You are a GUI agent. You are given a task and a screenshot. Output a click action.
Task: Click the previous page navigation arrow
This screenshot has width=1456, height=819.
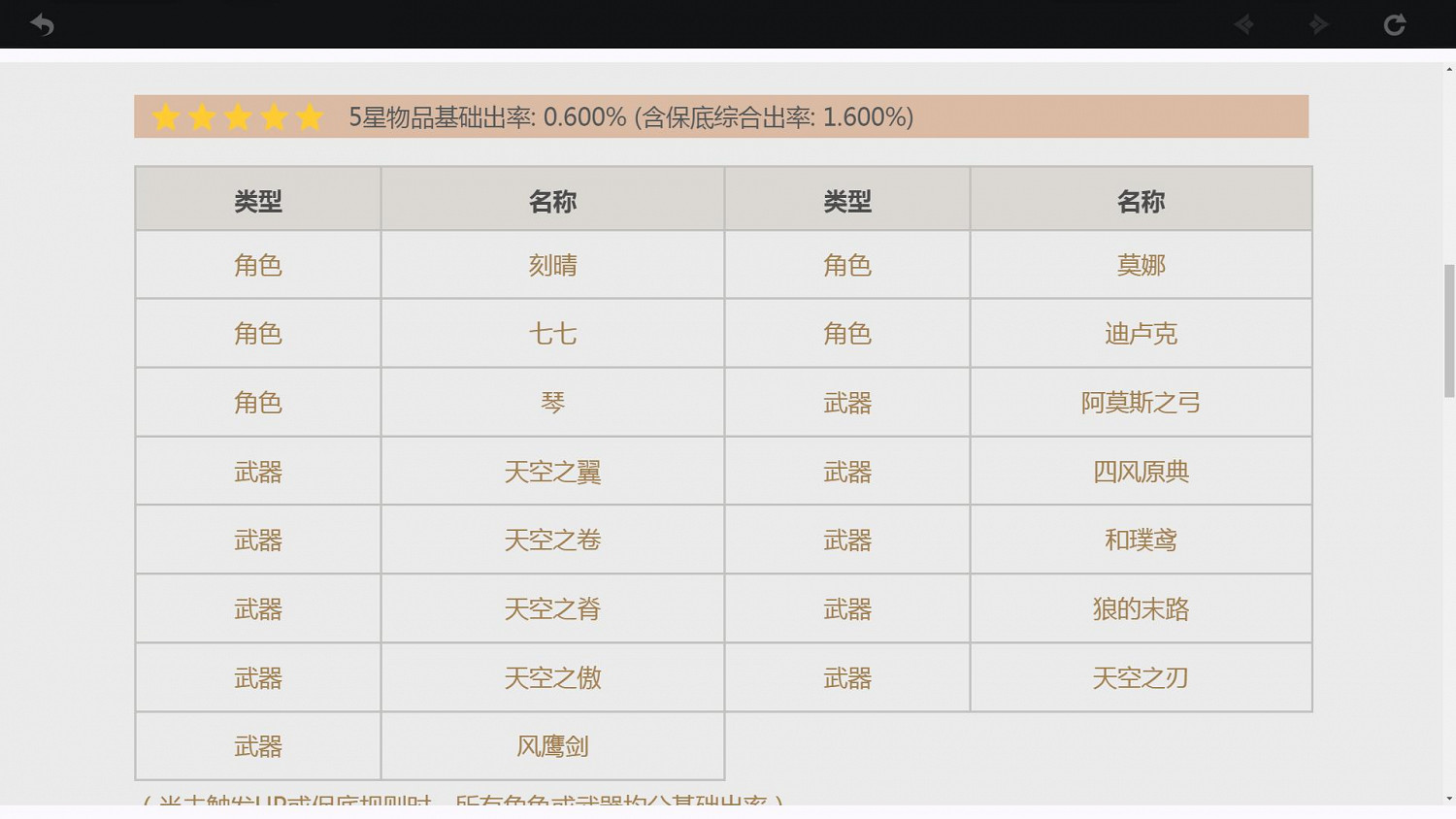pos(1244,24)
